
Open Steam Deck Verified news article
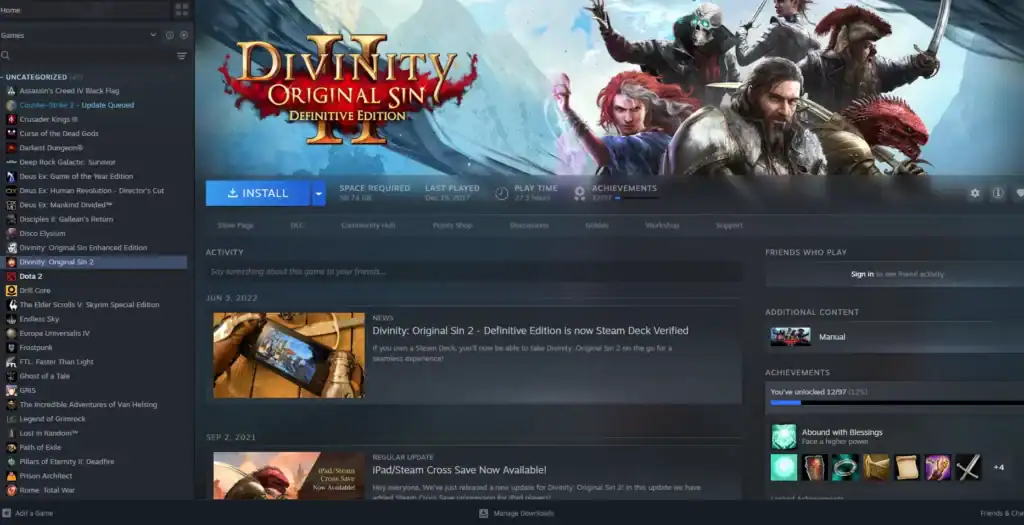(x=530, y=331)
